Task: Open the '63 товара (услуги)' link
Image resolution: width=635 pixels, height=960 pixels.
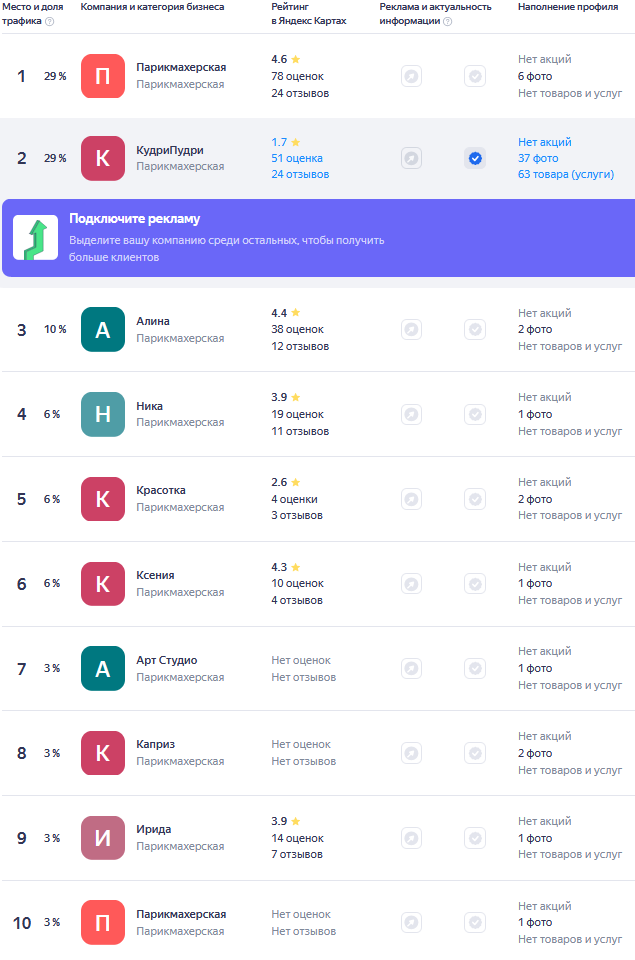Action: (566, 174)
